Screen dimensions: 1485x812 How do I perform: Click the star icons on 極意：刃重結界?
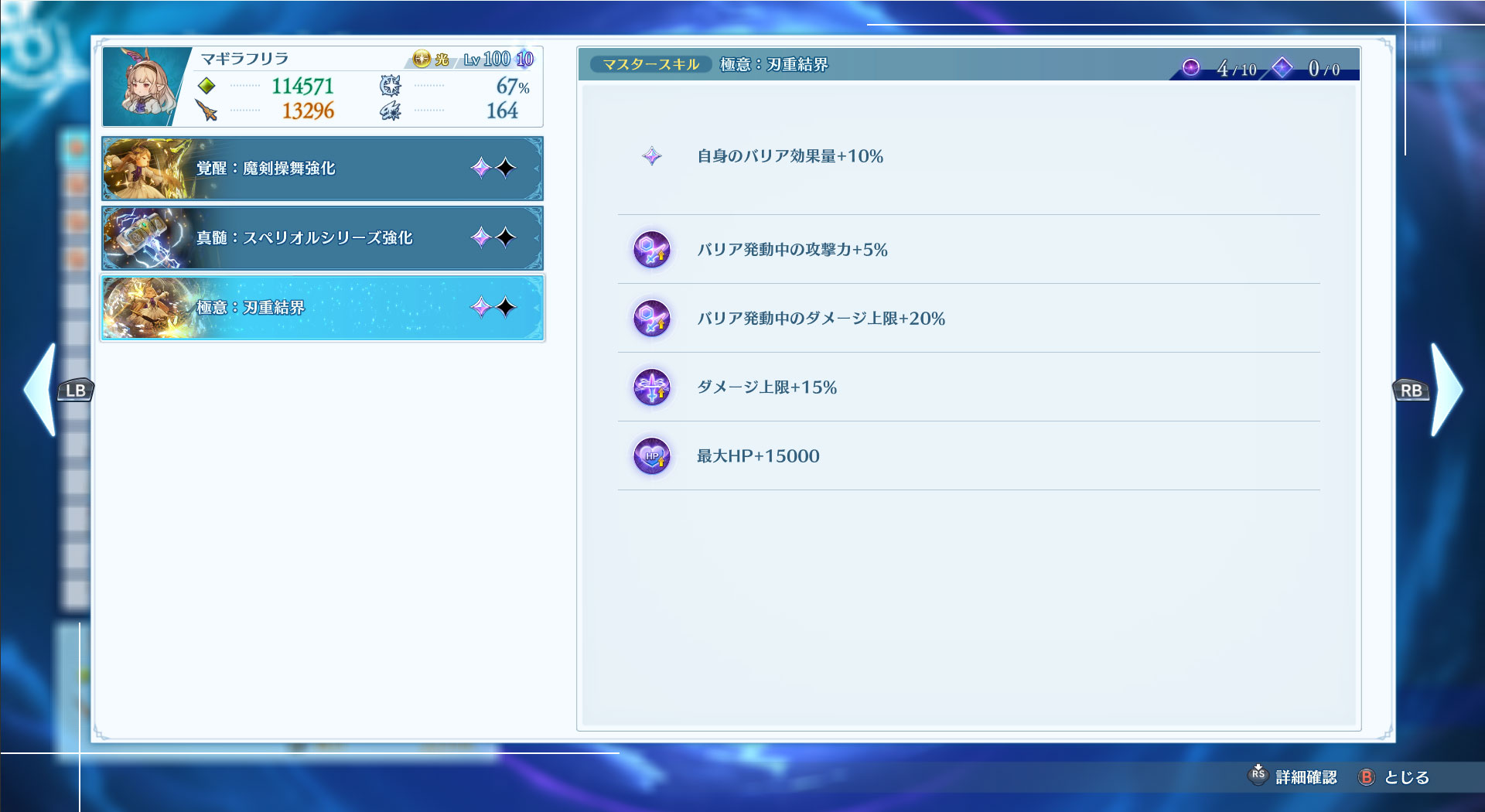coord(493,307)
